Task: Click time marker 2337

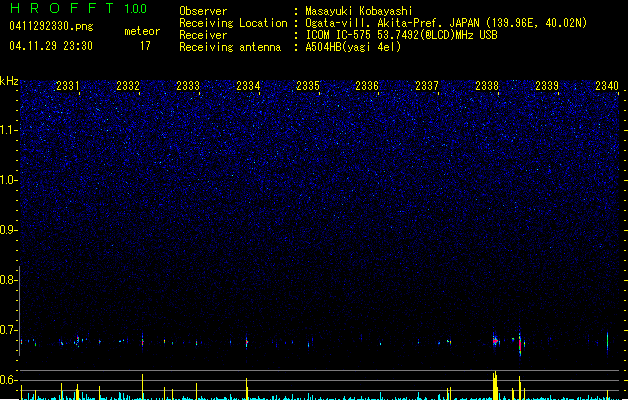Action: click(x=427, y=86)
